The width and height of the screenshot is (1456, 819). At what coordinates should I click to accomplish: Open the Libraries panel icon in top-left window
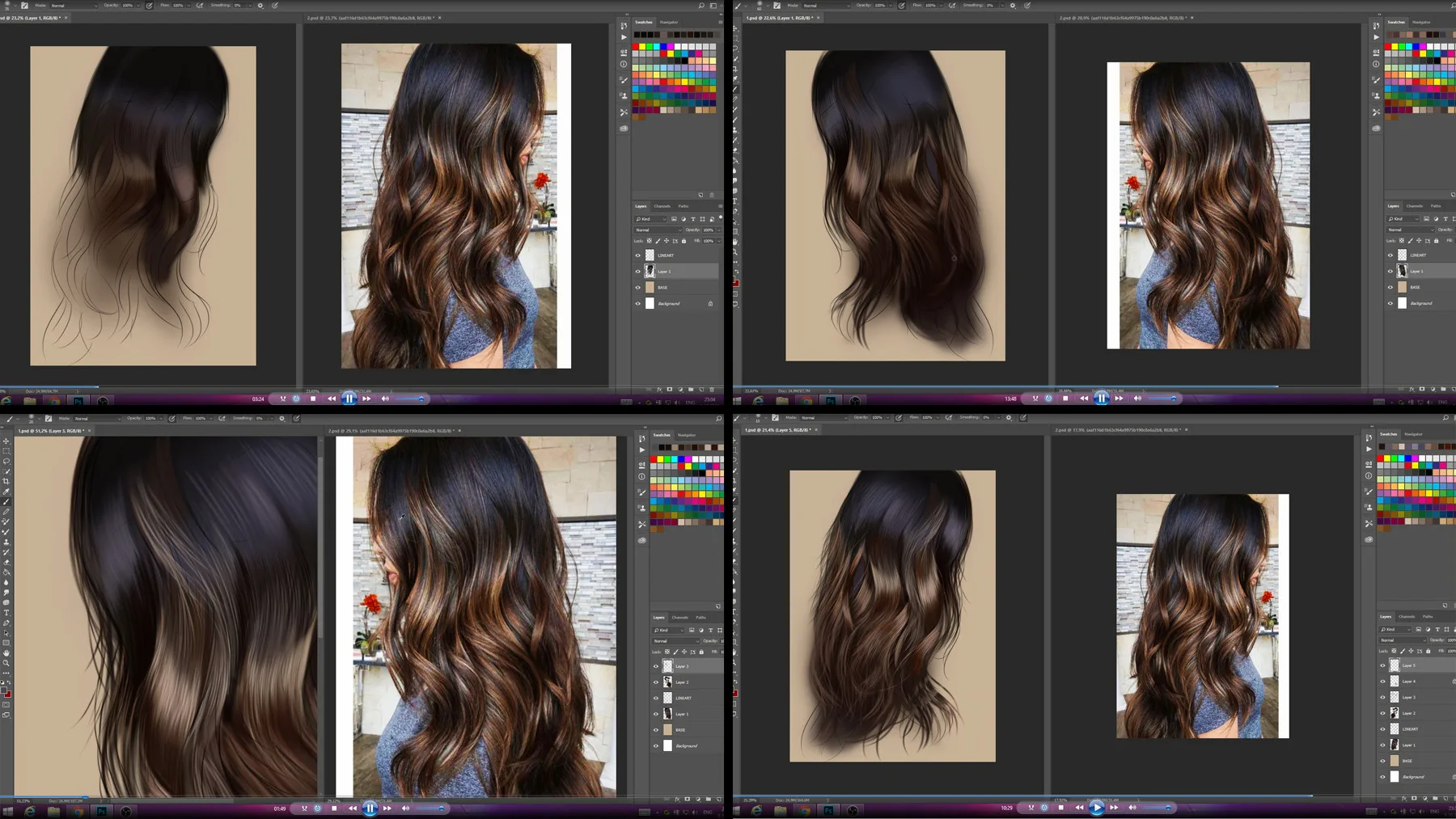click(x=624, y=129)
